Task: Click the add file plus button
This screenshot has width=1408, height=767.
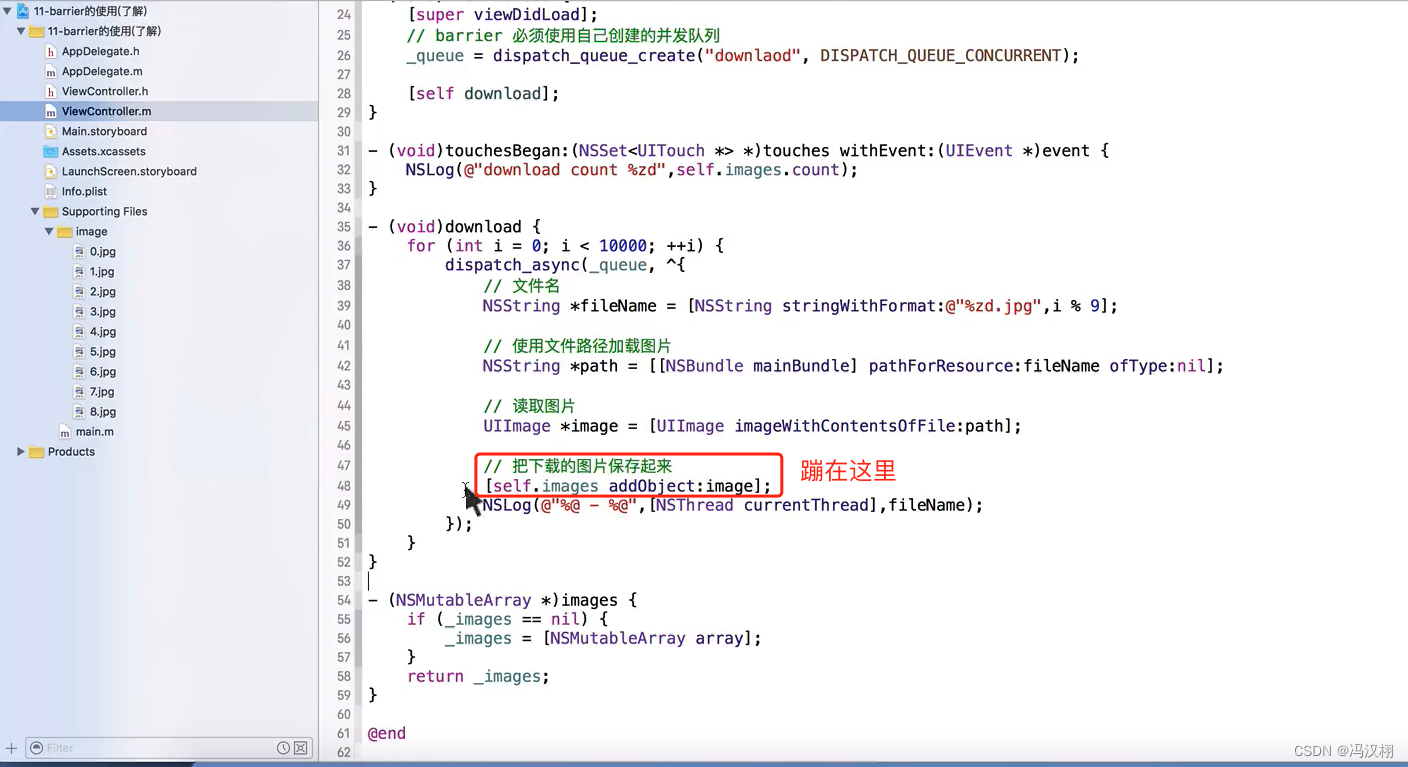Action: [11, 748]
